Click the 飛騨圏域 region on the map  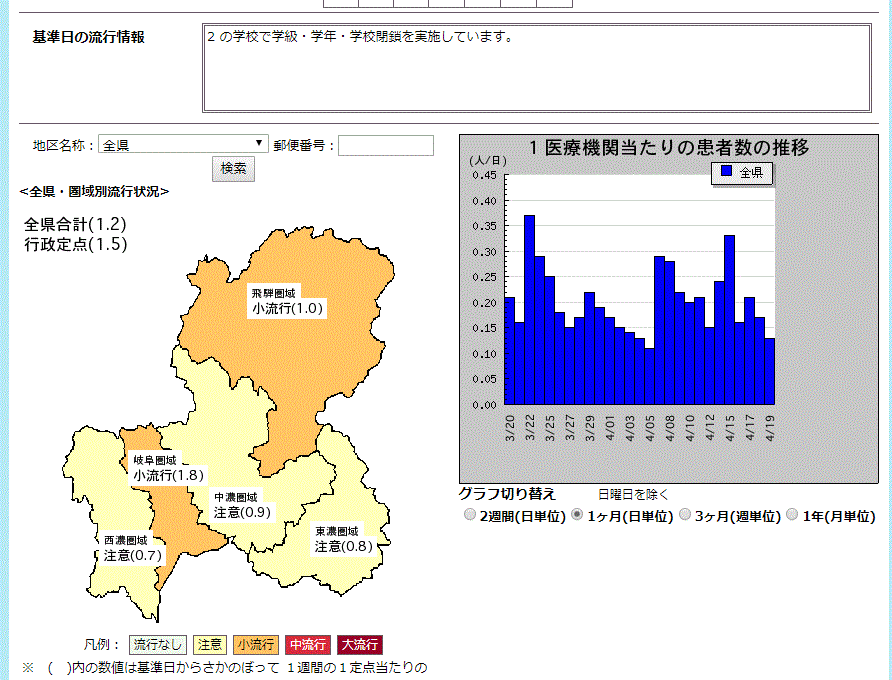tap(286, 301)
